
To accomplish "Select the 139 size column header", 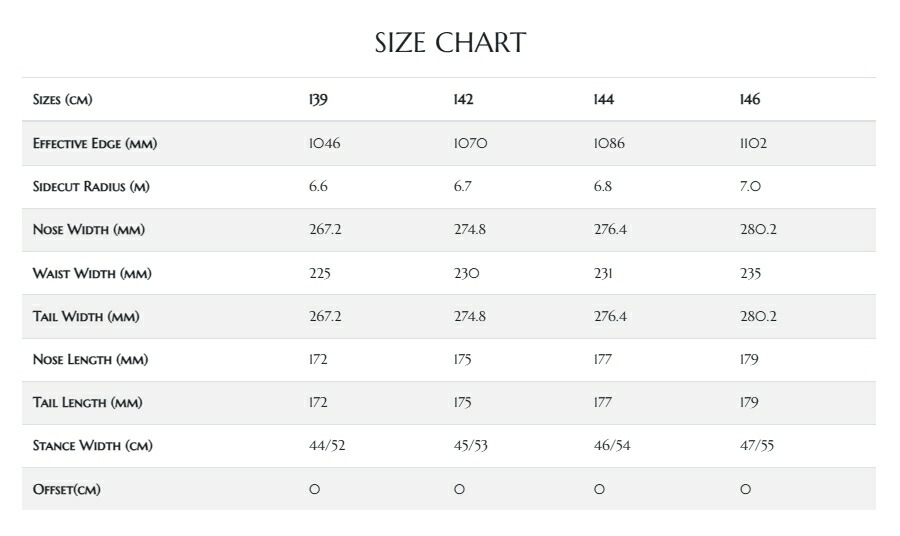I will point(318,100).
